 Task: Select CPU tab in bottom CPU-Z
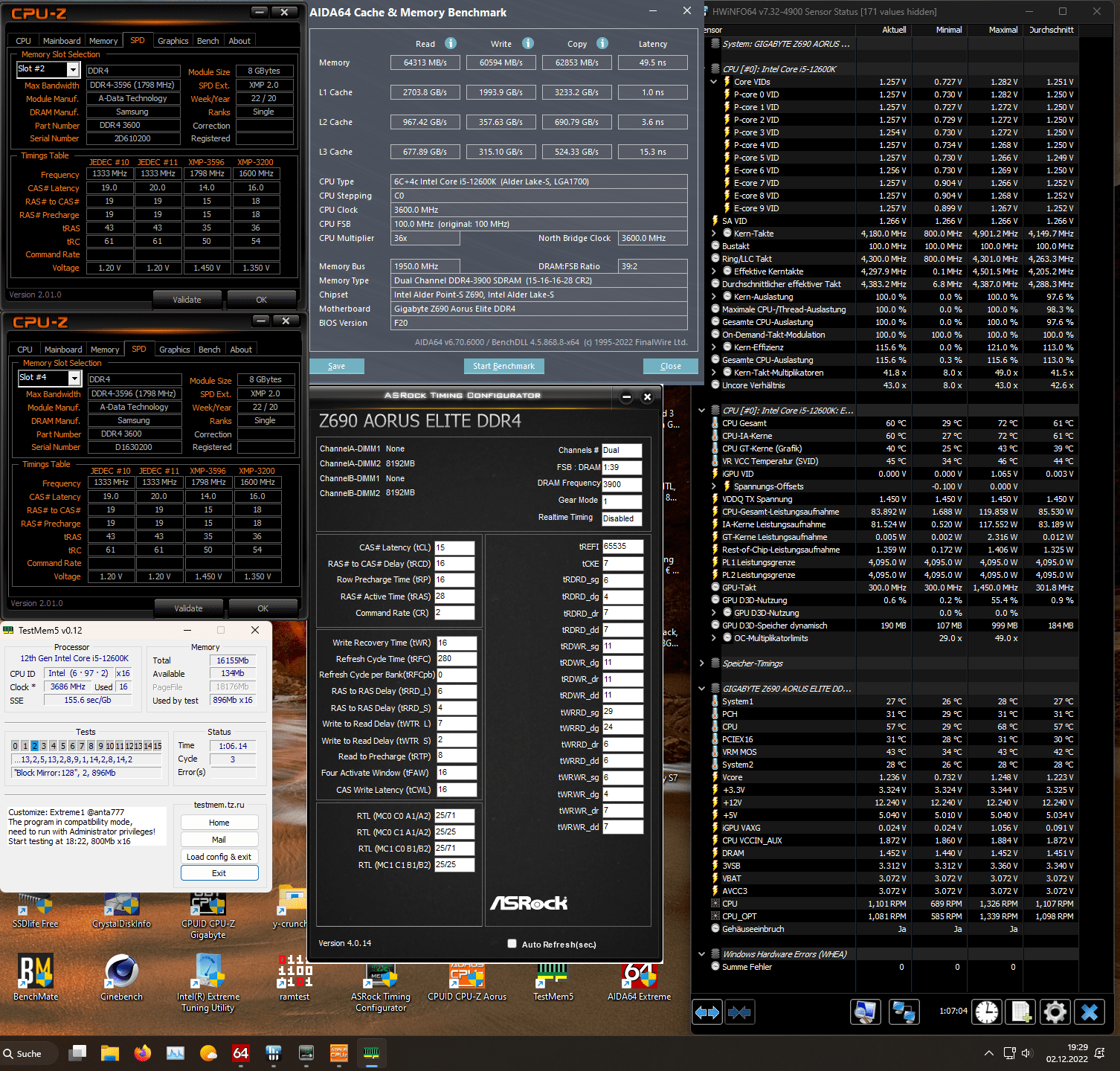[x=25, y=350]
